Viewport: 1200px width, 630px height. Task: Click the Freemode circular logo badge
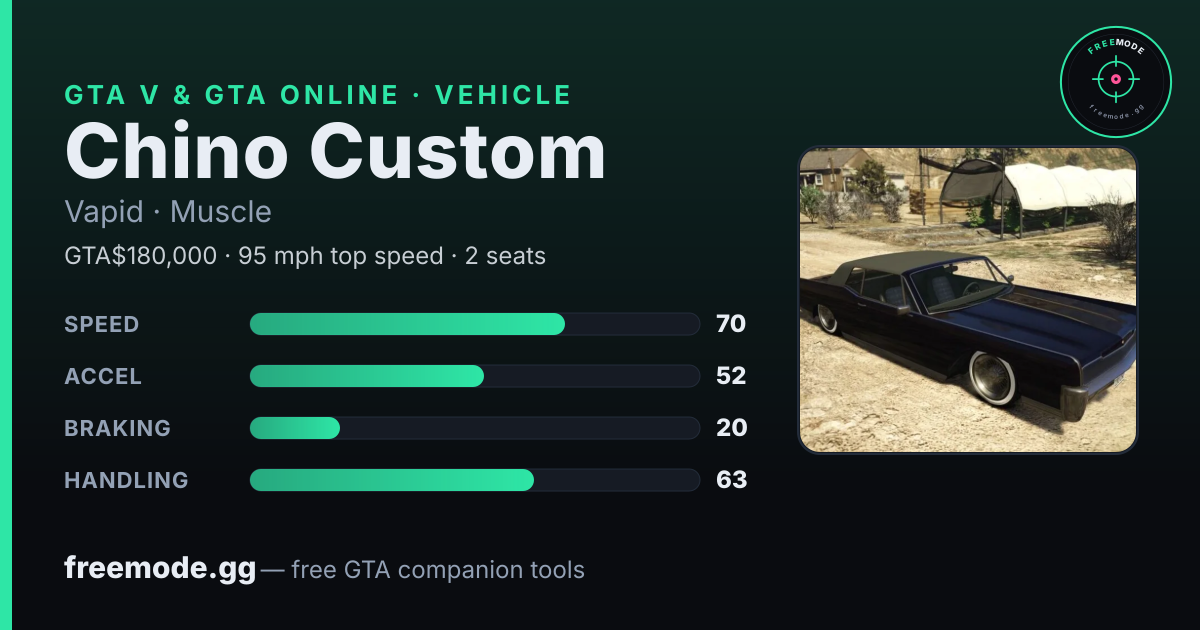point(1115,82)
